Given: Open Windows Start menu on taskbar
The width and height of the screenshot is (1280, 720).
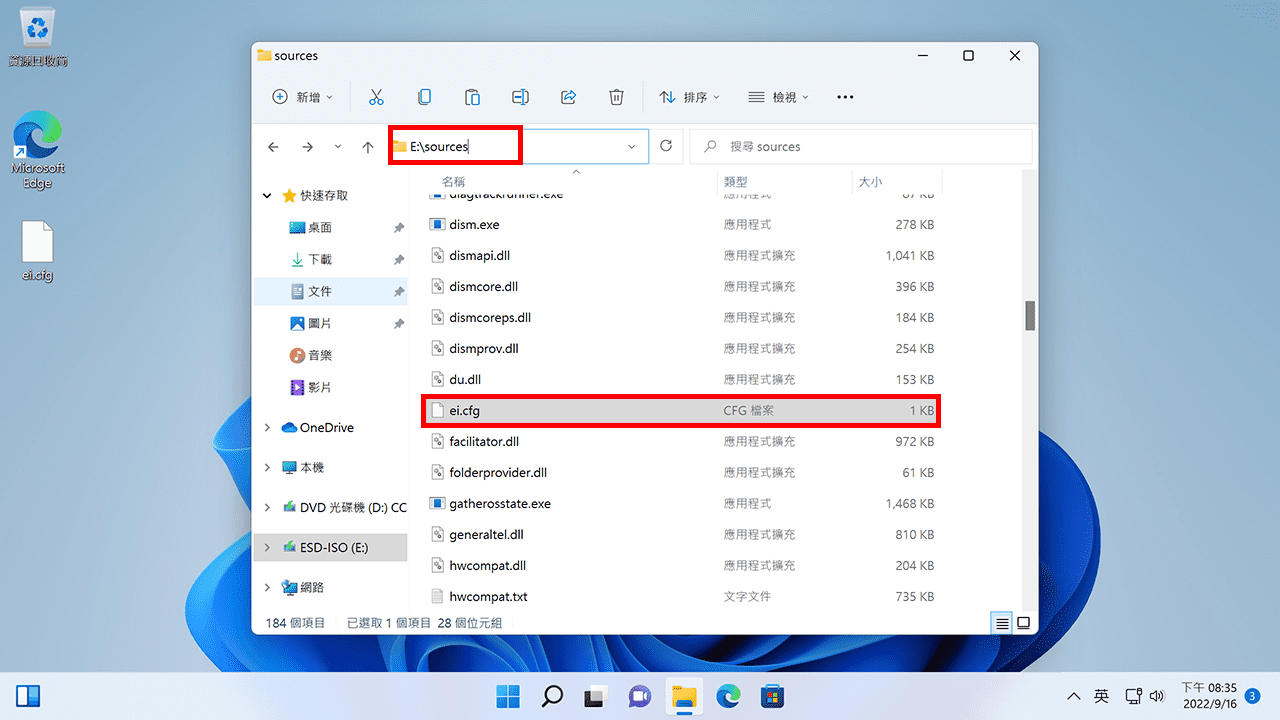Looking at the screenshot, I should coord(508,696).
